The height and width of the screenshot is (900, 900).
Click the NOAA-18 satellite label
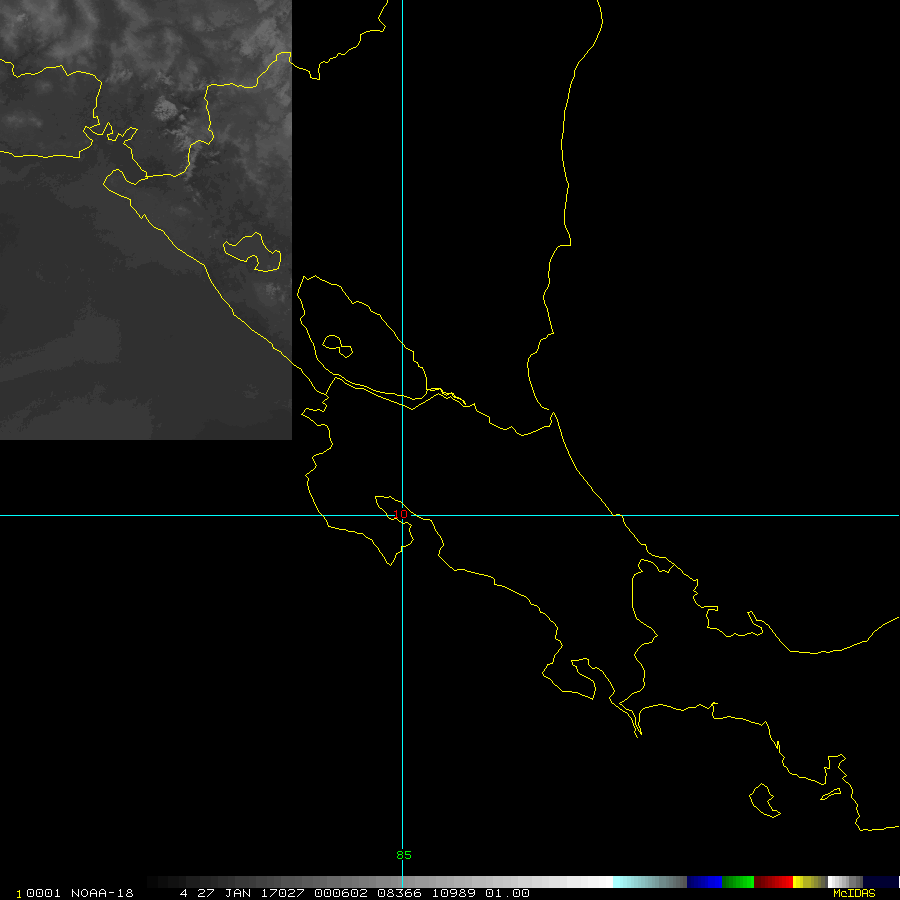tap(103, 893)
